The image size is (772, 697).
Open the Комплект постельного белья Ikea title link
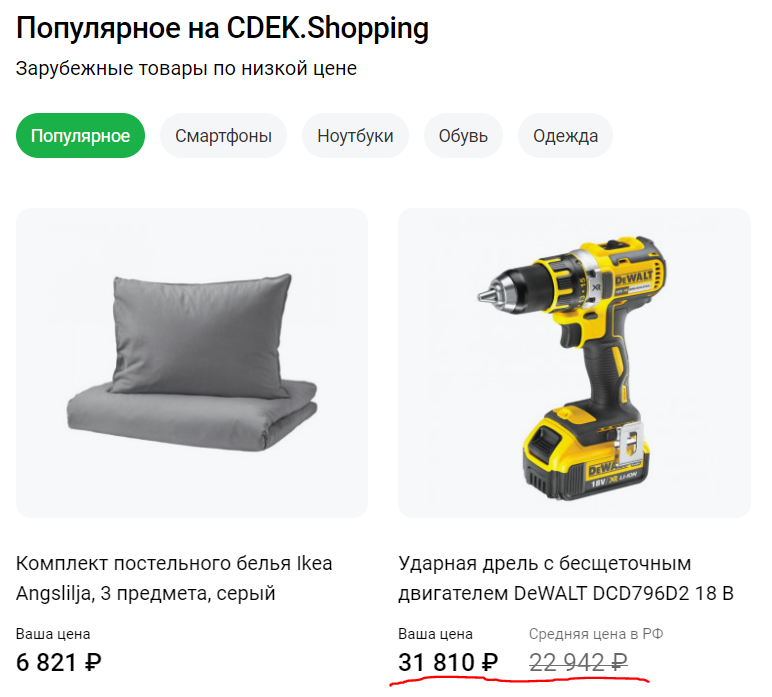174,578
